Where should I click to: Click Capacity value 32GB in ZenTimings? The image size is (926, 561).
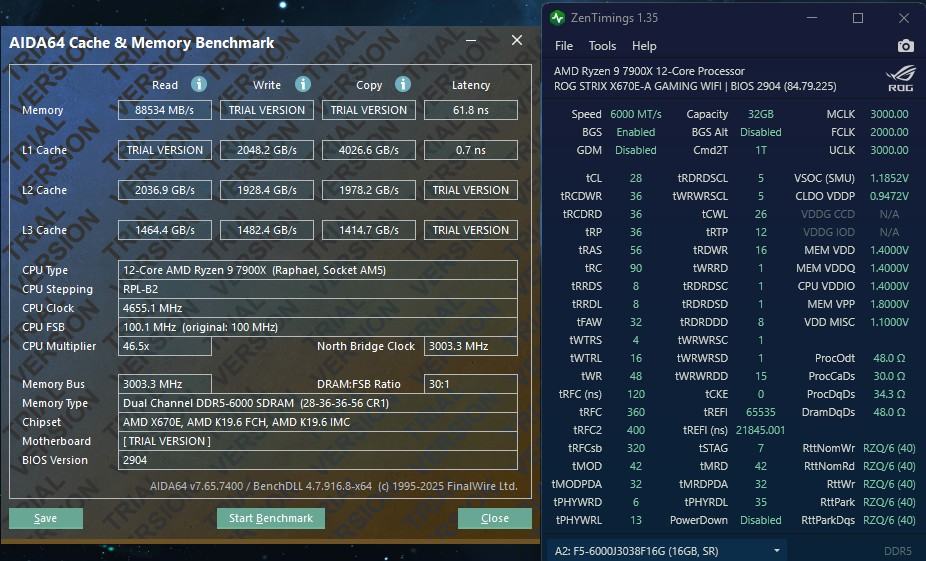click(761, 114)
